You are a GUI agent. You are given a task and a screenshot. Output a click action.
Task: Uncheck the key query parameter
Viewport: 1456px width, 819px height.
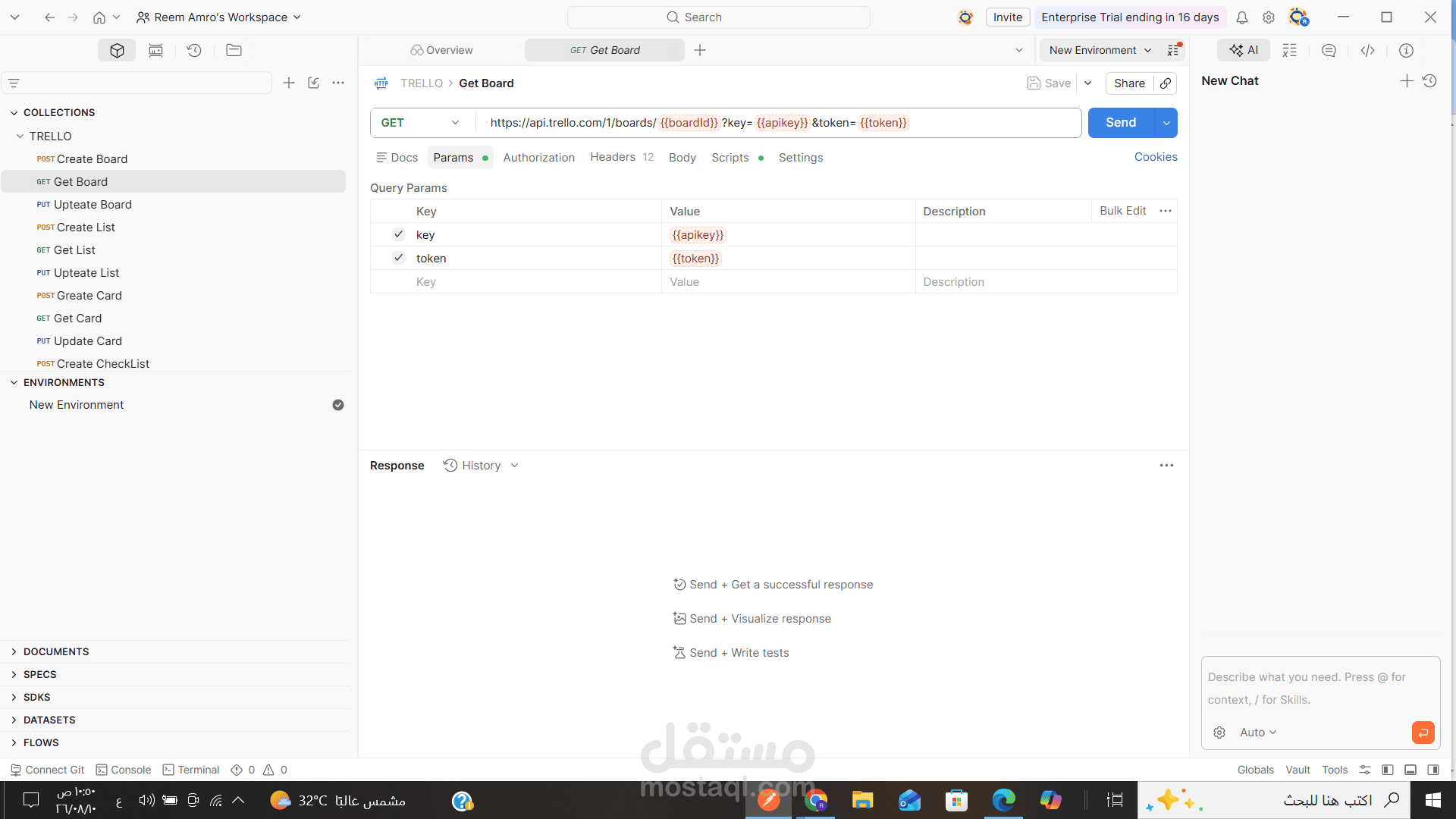point(398,234)
